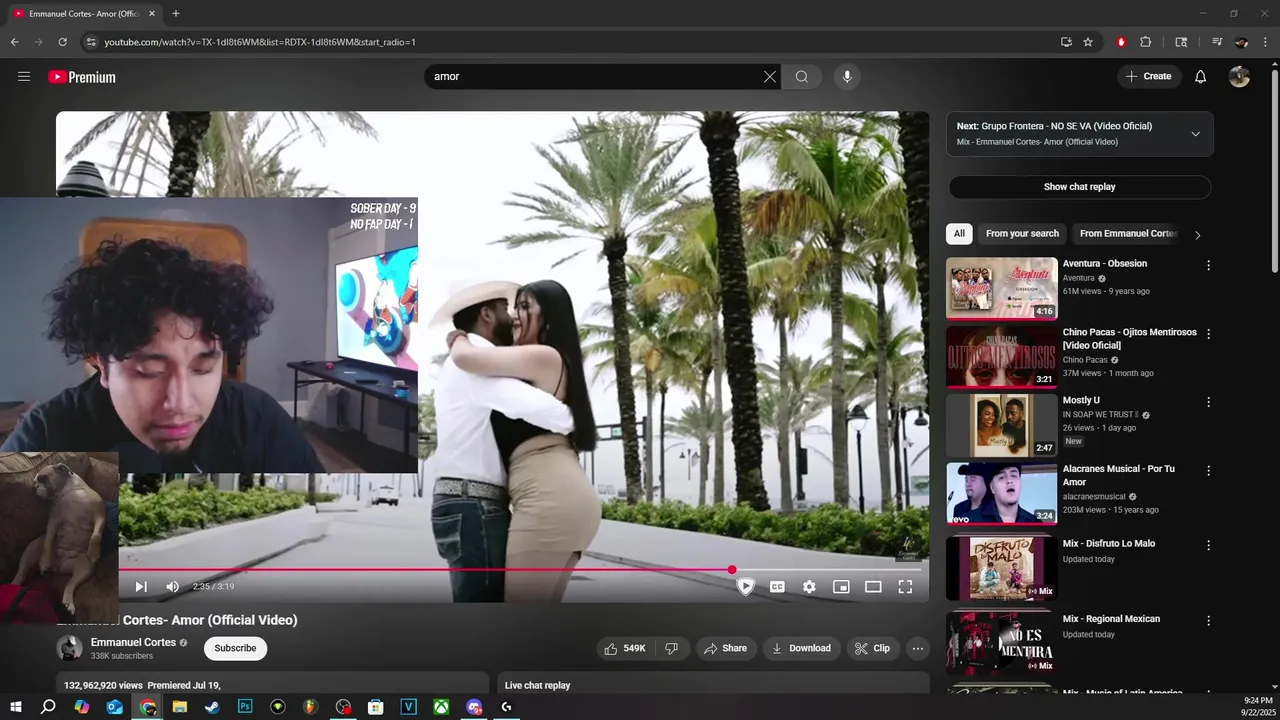This screenshot has width=1280, height=720.
Task: Click the search input field
Action: click(x=595, y=76)
